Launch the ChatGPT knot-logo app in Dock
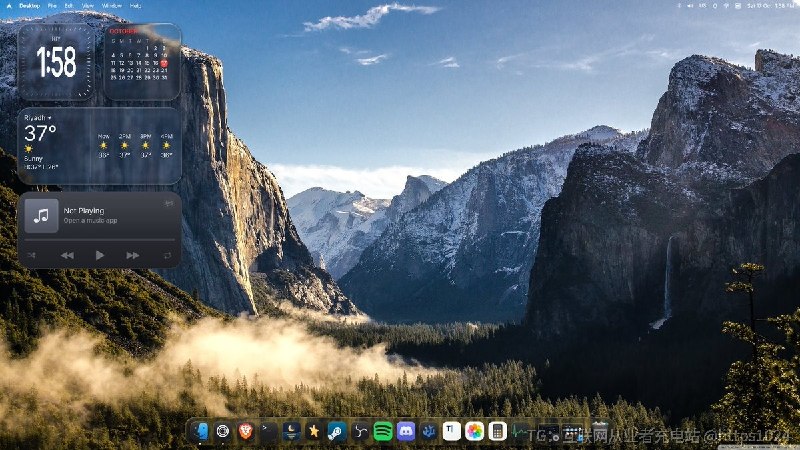Screen dimensions: 800x450 click(x=223, y=432)
